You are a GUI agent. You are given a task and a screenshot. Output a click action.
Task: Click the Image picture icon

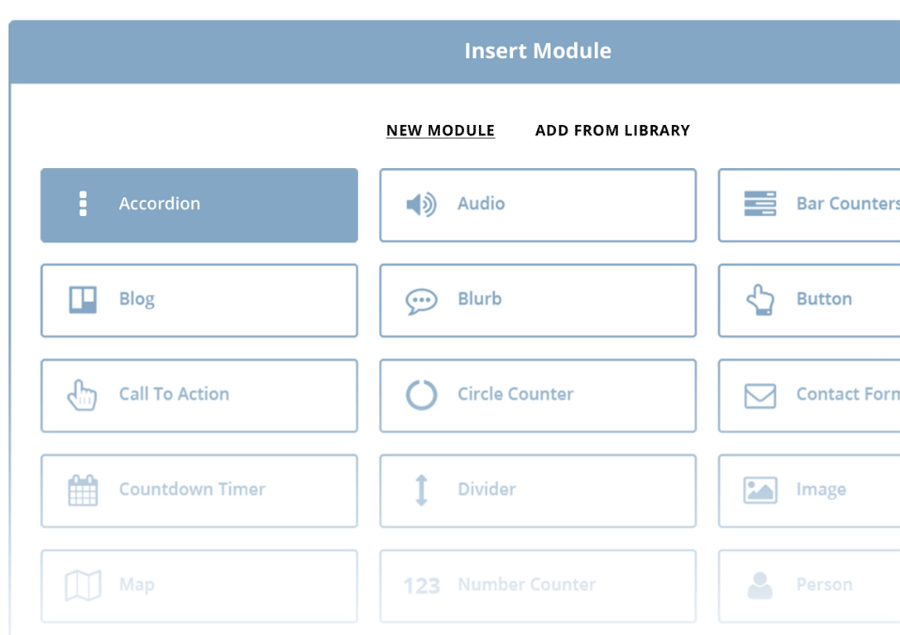pos(760,490)
